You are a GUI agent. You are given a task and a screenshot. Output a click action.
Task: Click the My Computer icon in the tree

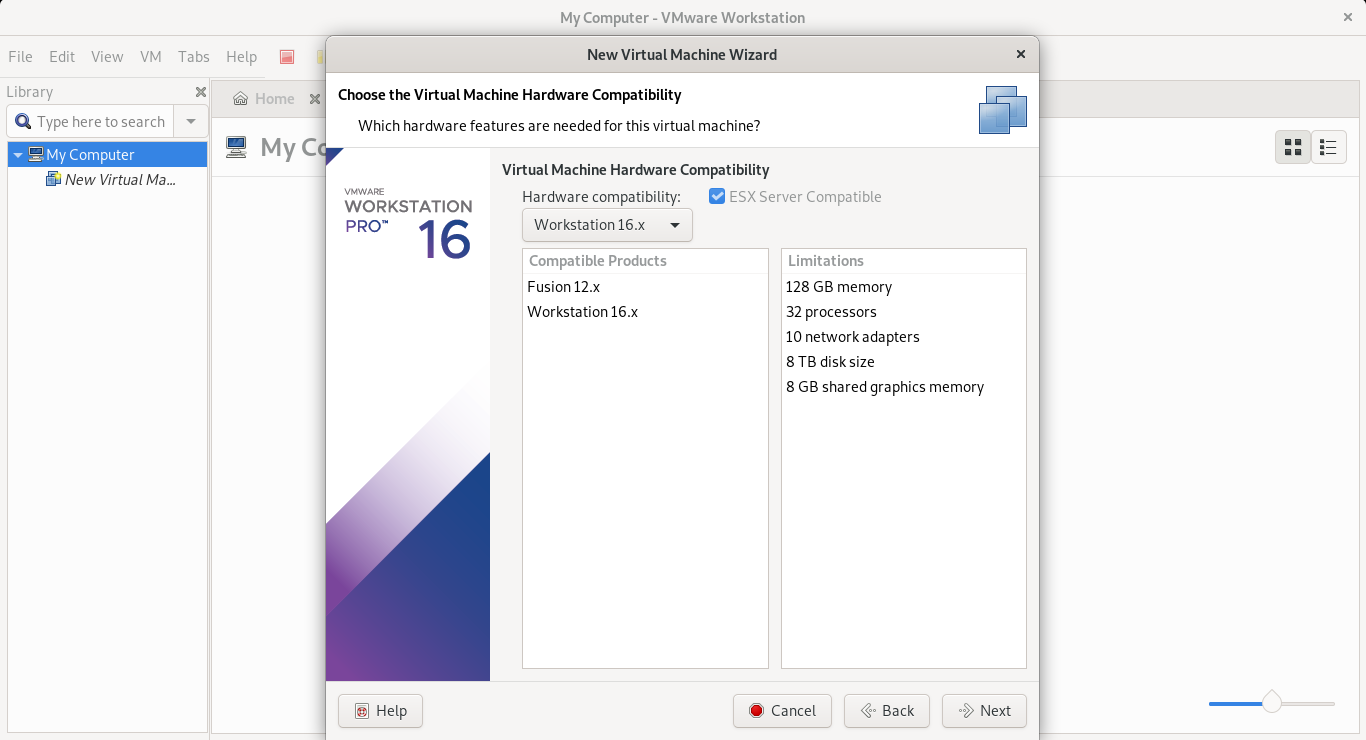pyautogui.click(x=36, y=155)
